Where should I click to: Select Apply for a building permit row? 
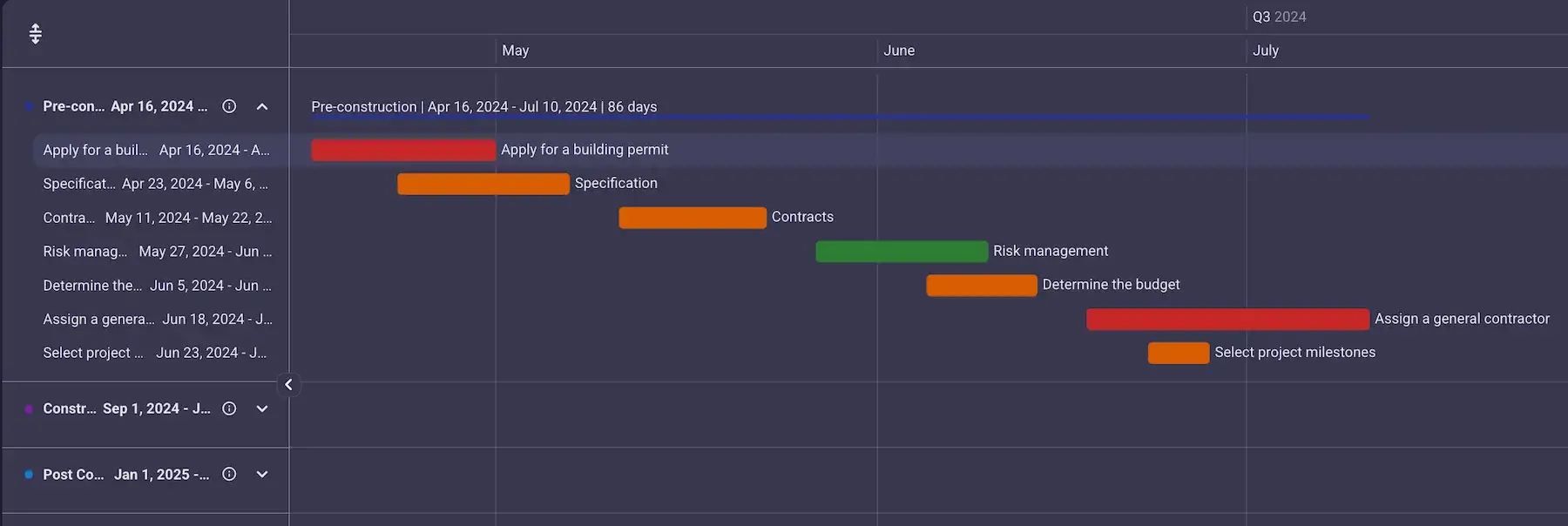[x=160, y=150]
